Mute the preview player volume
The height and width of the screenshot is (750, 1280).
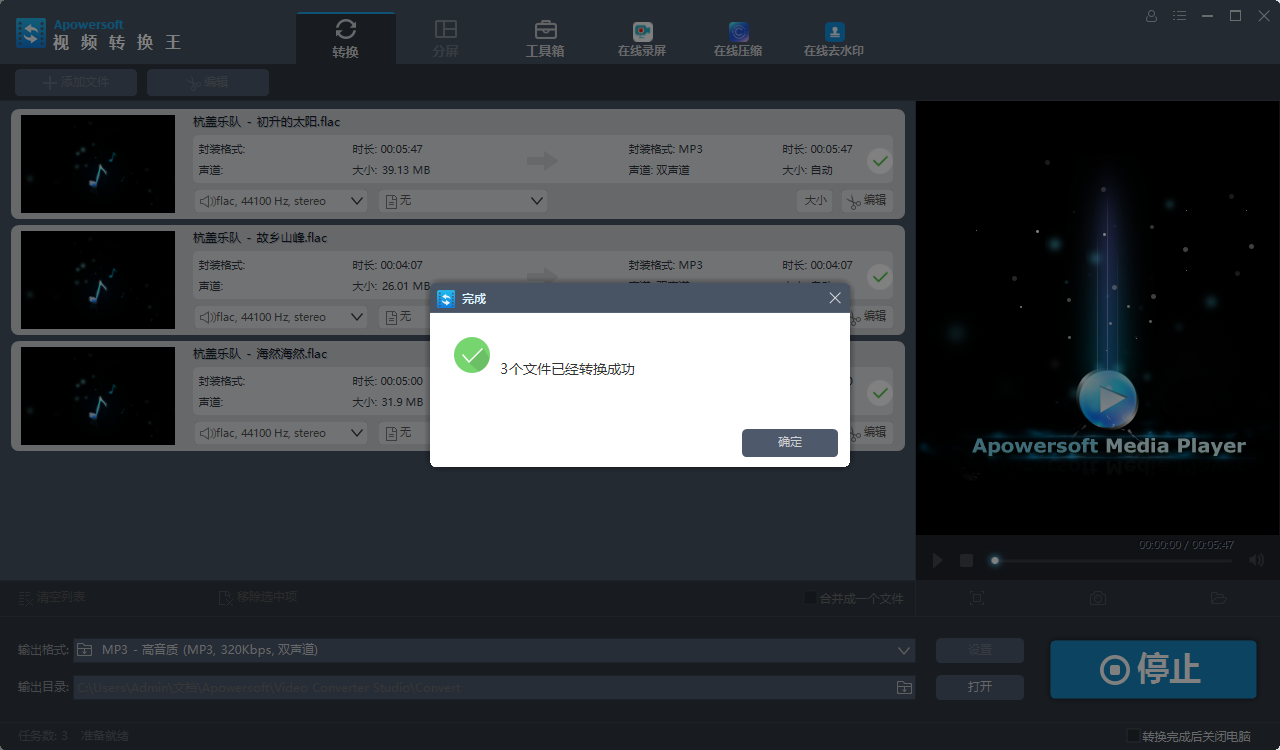coord(1257,560)
